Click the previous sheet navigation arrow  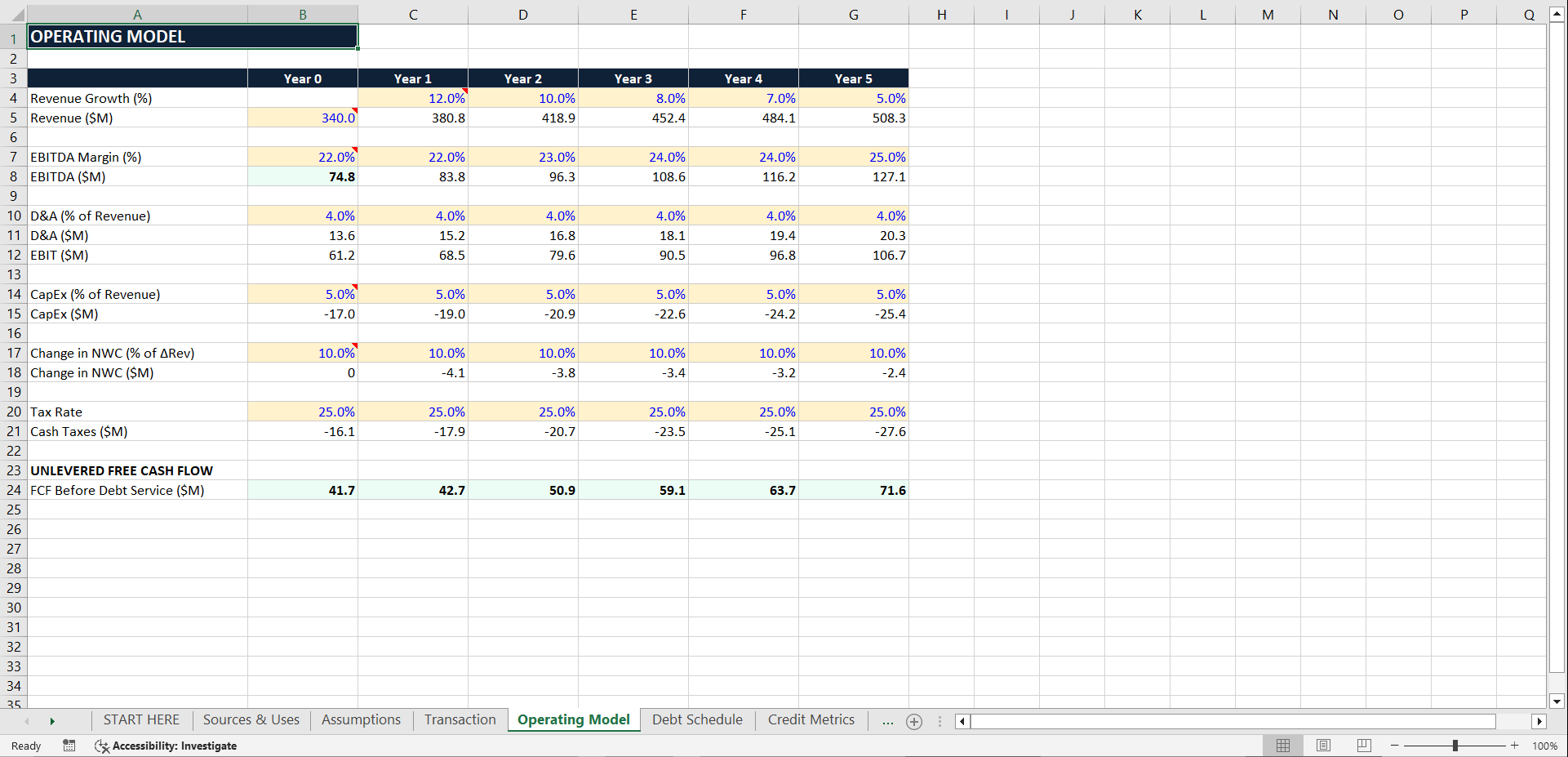tap(27, 721)
